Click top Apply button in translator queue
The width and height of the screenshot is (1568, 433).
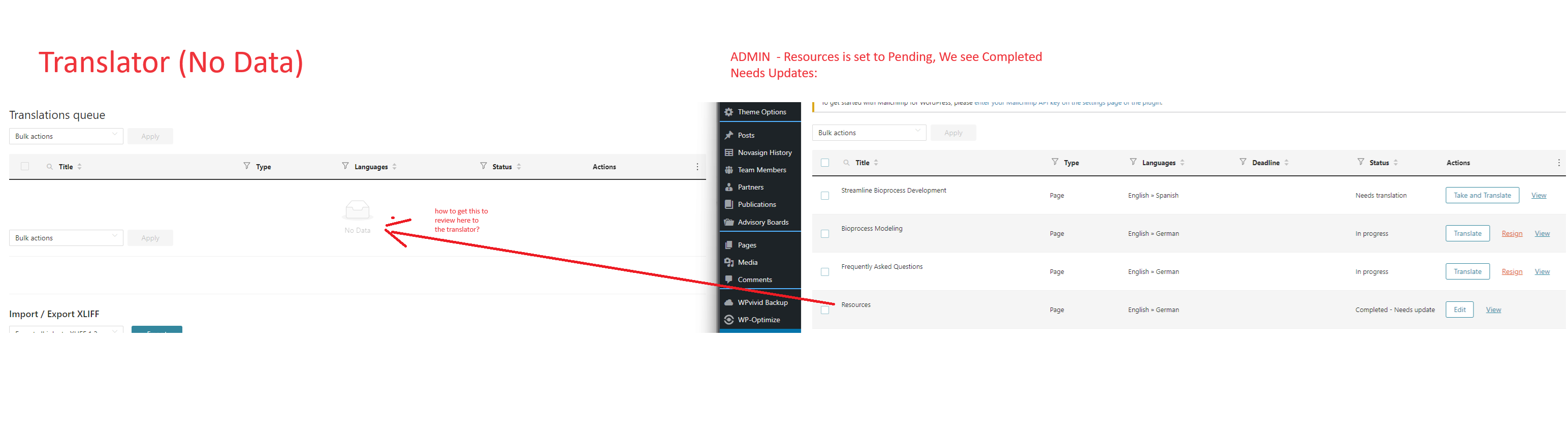tap(150, 136)
